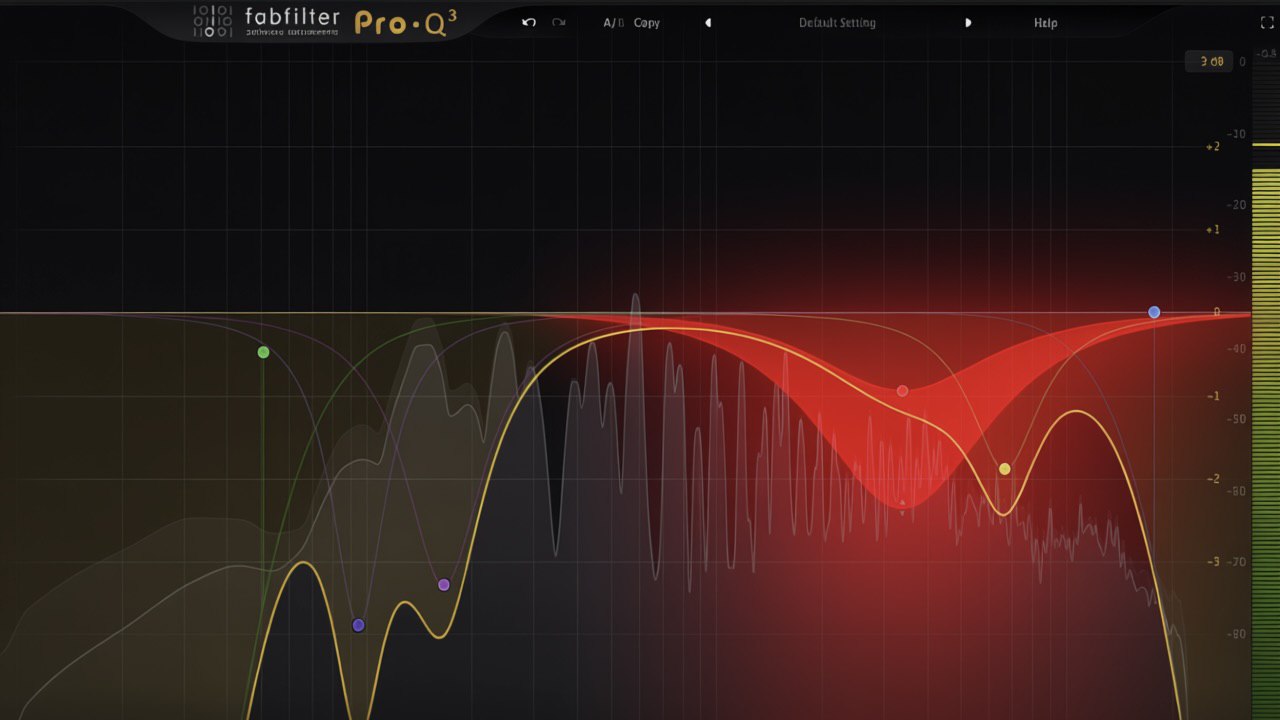Screen dimensions: 1280x720
Task: Go to the previous preset arrow
Action: pos(708,23)
